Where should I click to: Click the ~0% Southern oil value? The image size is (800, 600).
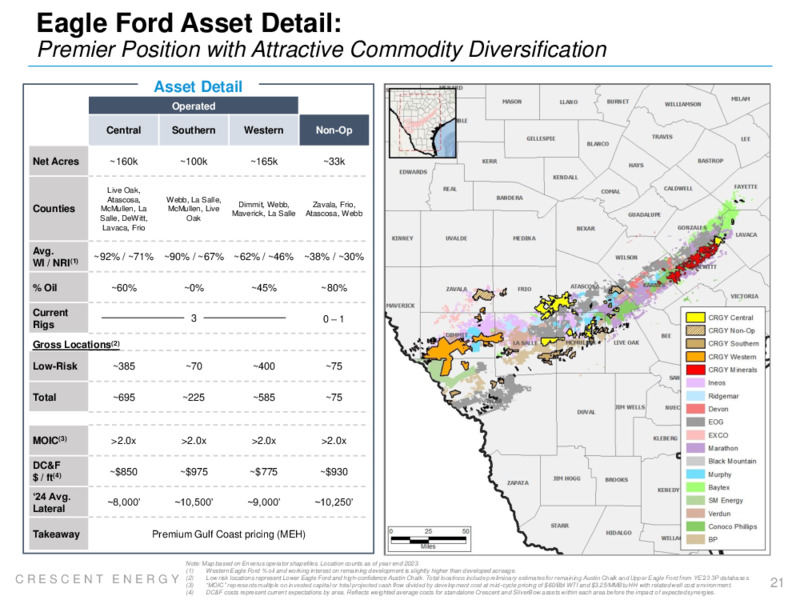coord(193,288)
